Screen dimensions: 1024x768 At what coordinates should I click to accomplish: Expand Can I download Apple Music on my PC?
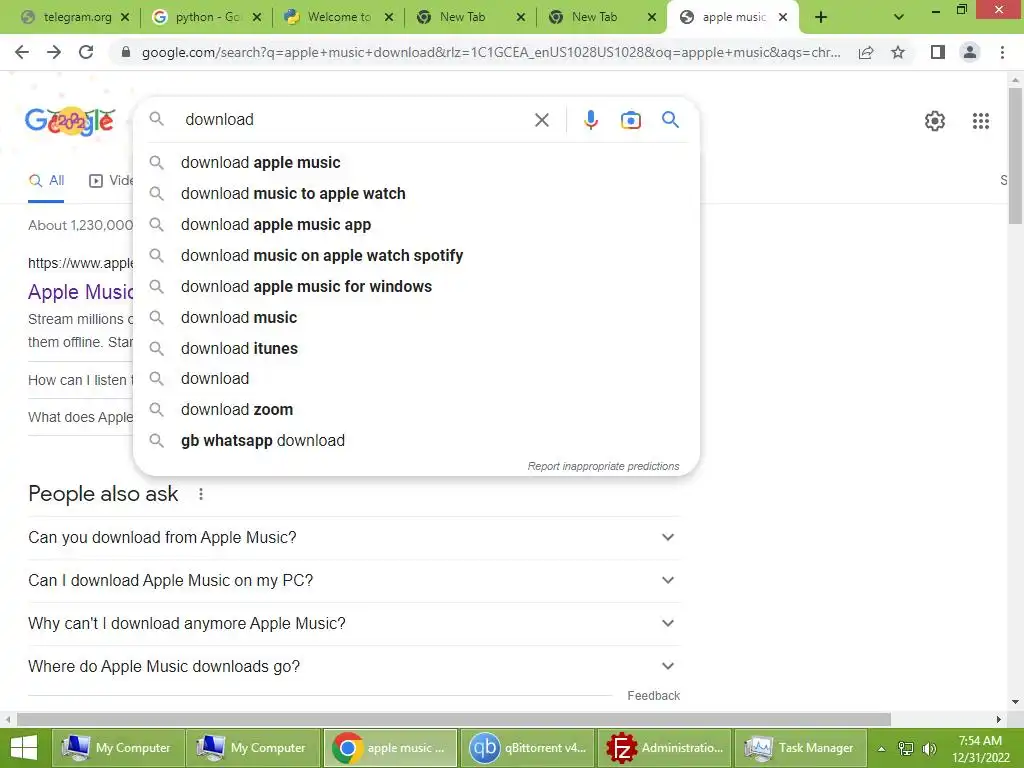click(x=353, y=581)
